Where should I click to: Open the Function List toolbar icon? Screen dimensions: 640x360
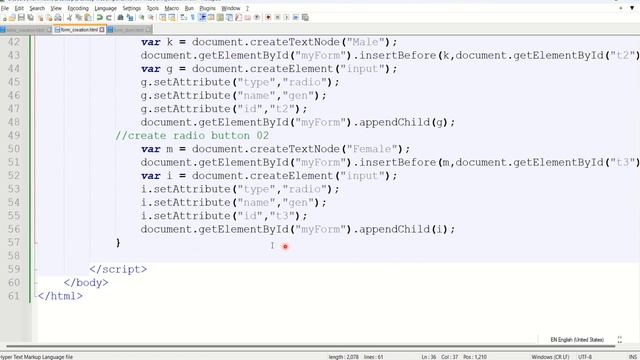pos(239,18)
